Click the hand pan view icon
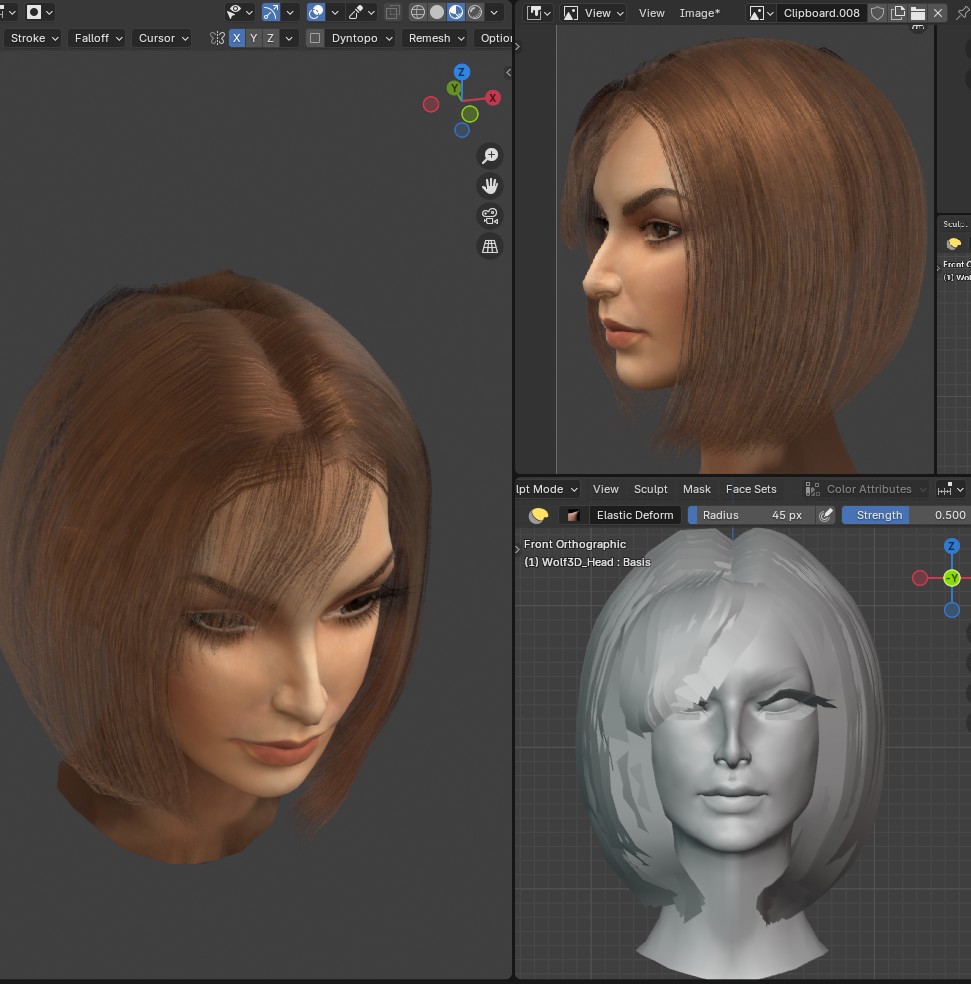This screenshot has width=971, height=984. 490,186
